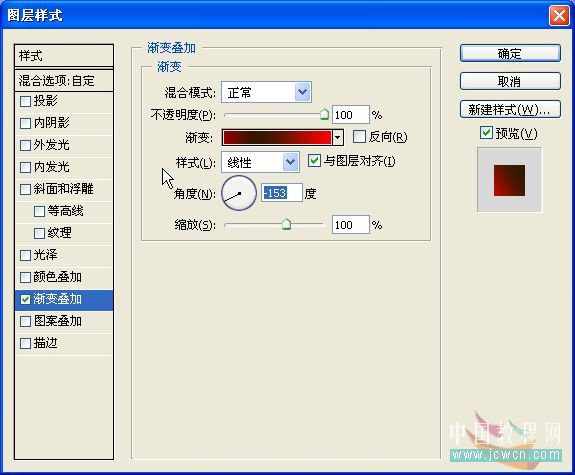This screenshot has height=475, width=575.
Task: Close the 图层样式 dialog
Action: click(559, 16)
